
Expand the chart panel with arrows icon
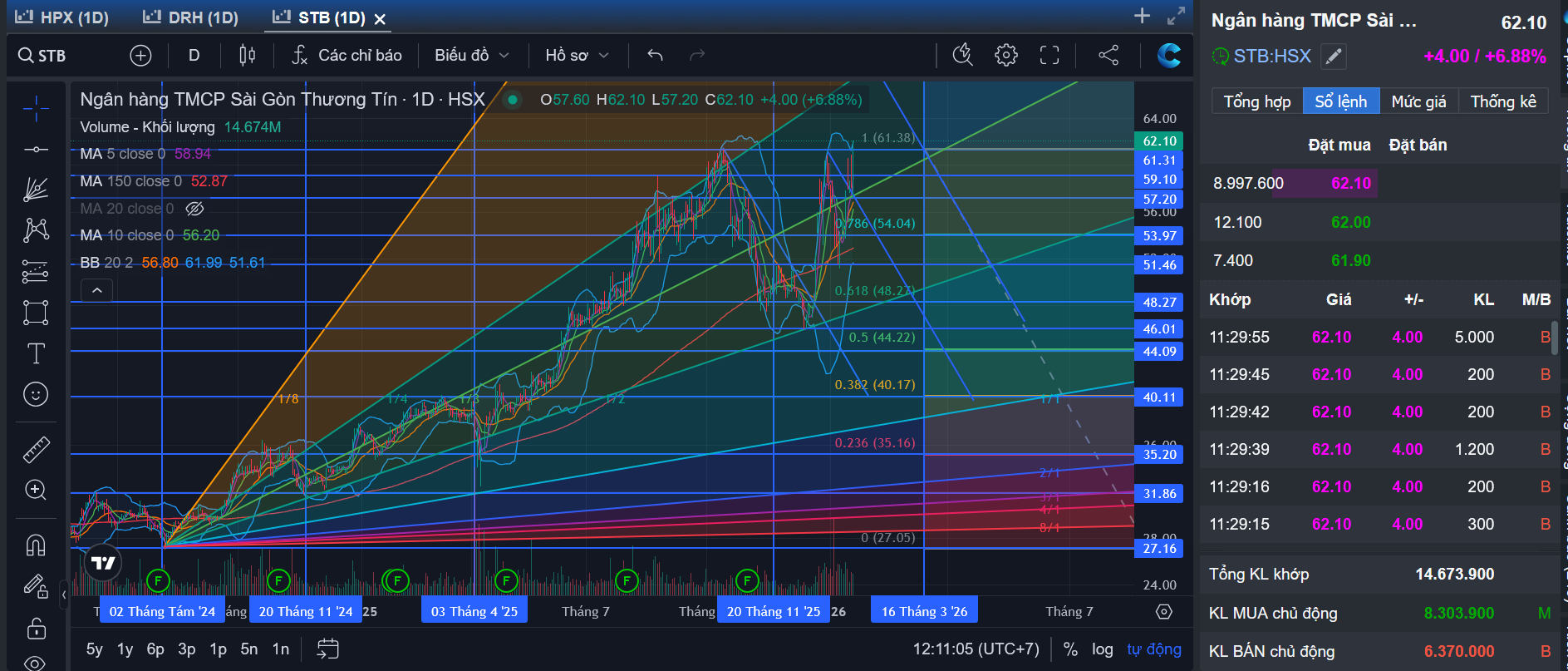[x=1176, y=16]
